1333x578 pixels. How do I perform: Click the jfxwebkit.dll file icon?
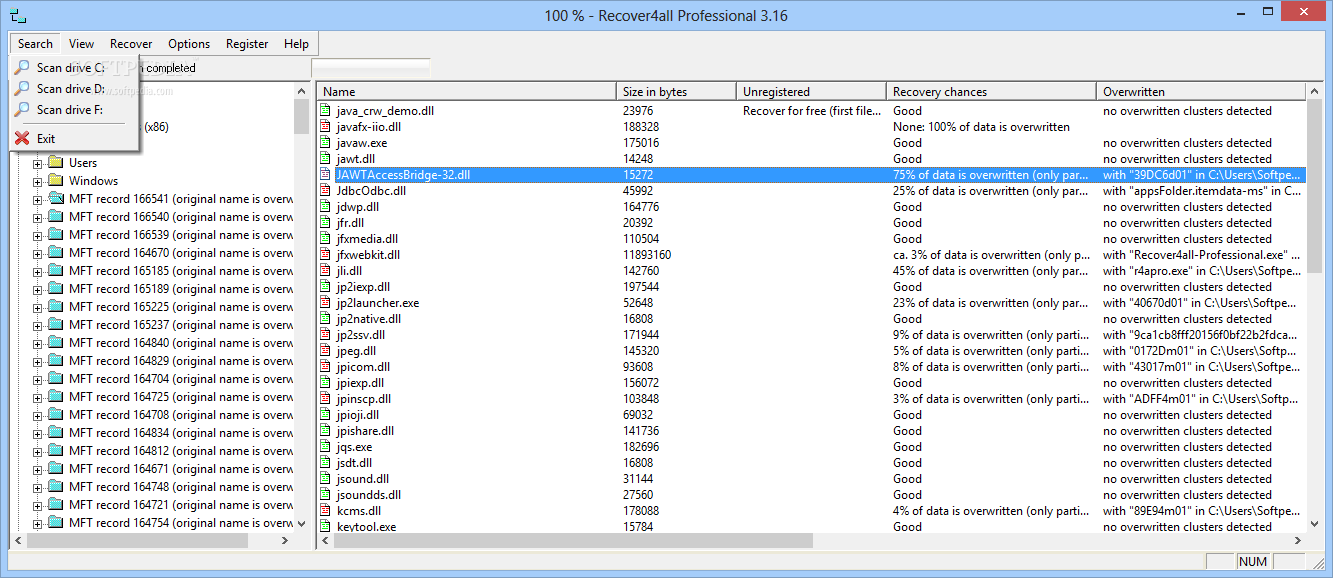coord(324,255)
